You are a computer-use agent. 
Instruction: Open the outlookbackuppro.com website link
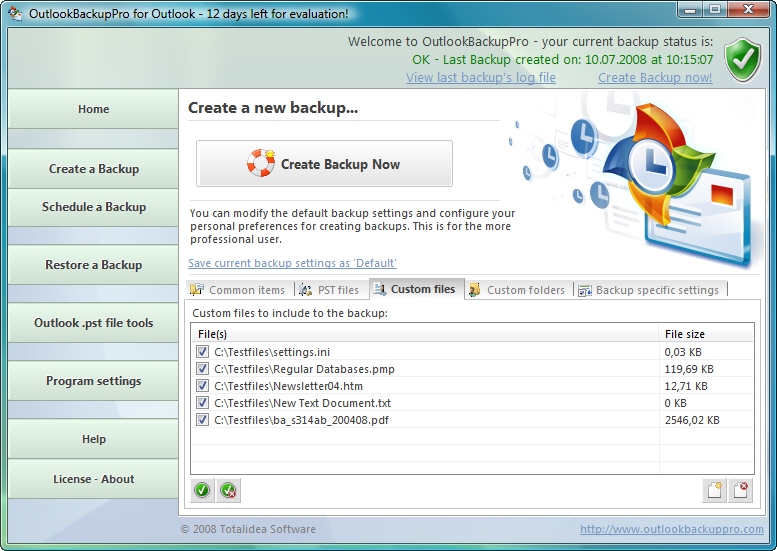coord(671,529)
